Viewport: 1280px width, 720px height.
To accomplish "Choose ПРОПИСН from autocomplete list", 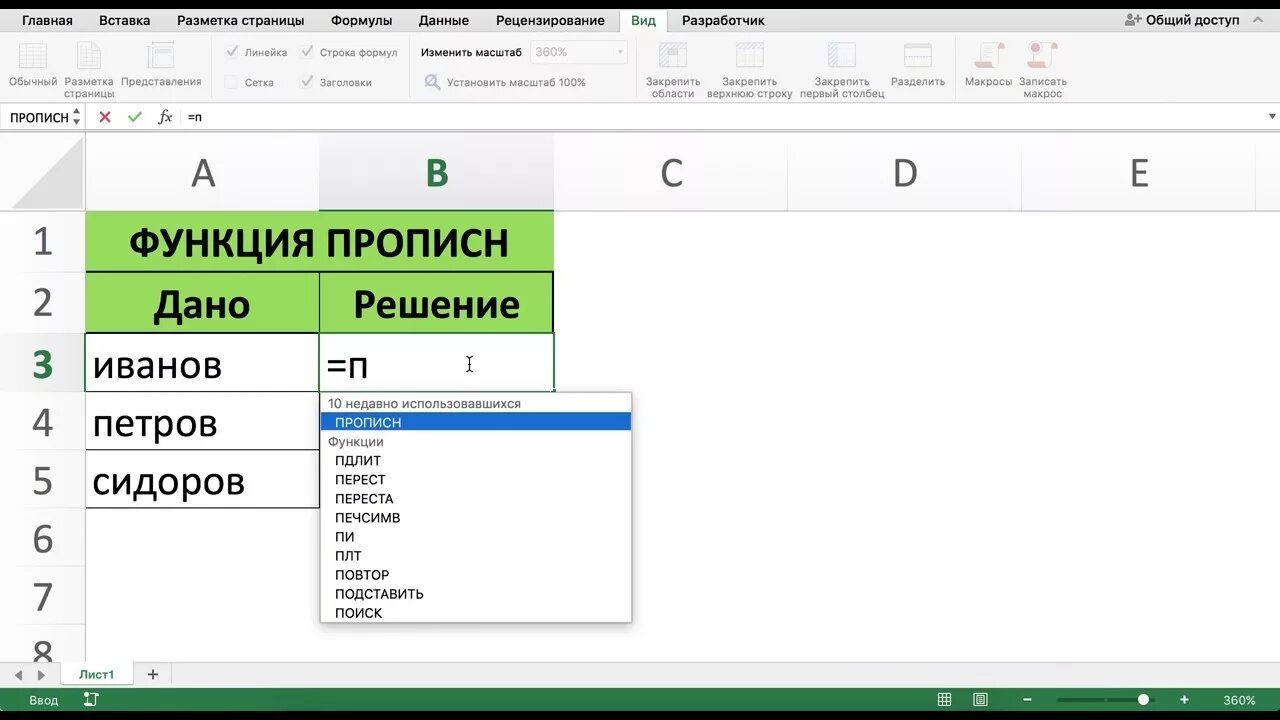I will 476,422.
